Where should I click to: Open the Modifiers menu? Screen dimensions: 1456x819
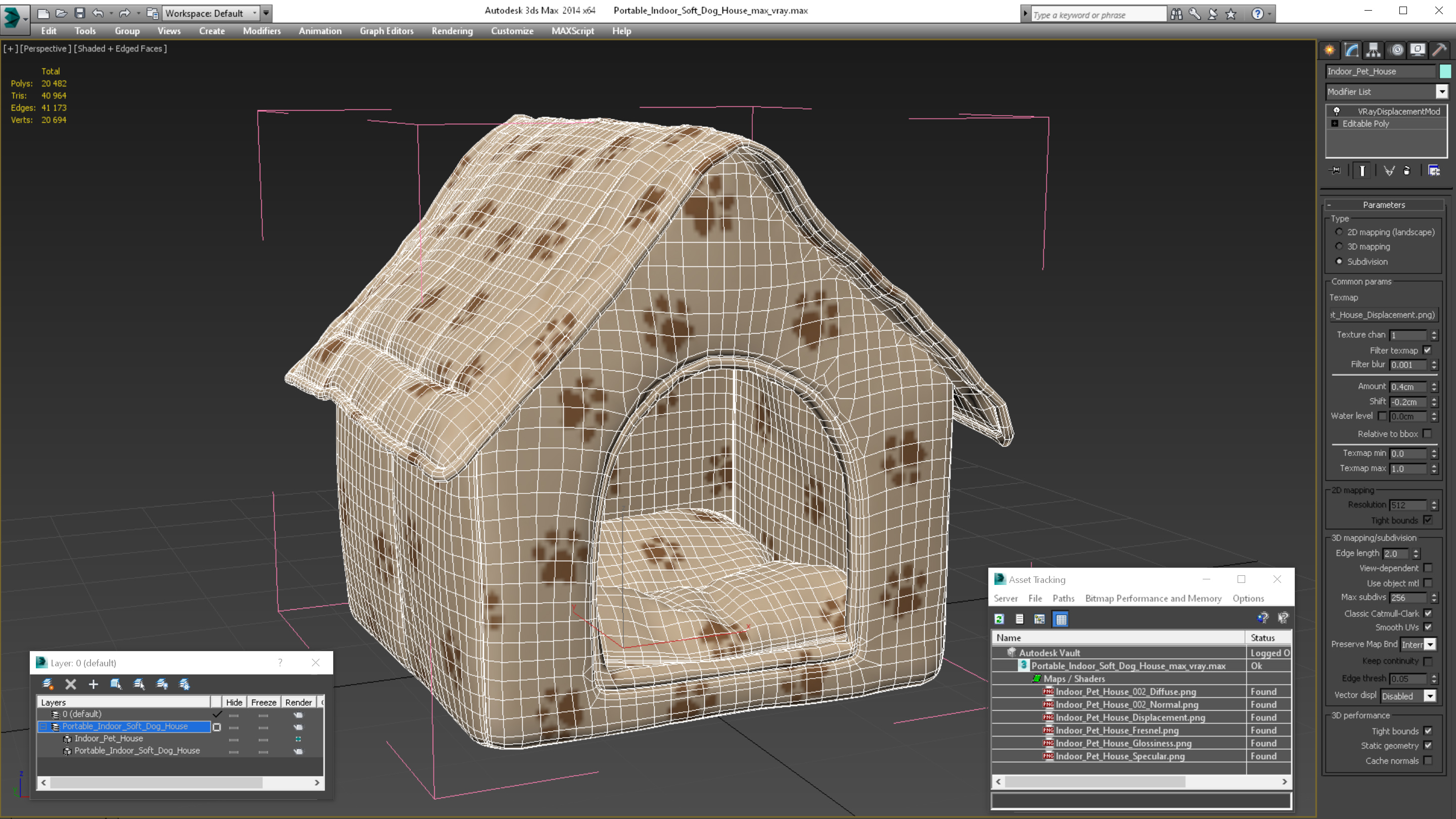262,31
